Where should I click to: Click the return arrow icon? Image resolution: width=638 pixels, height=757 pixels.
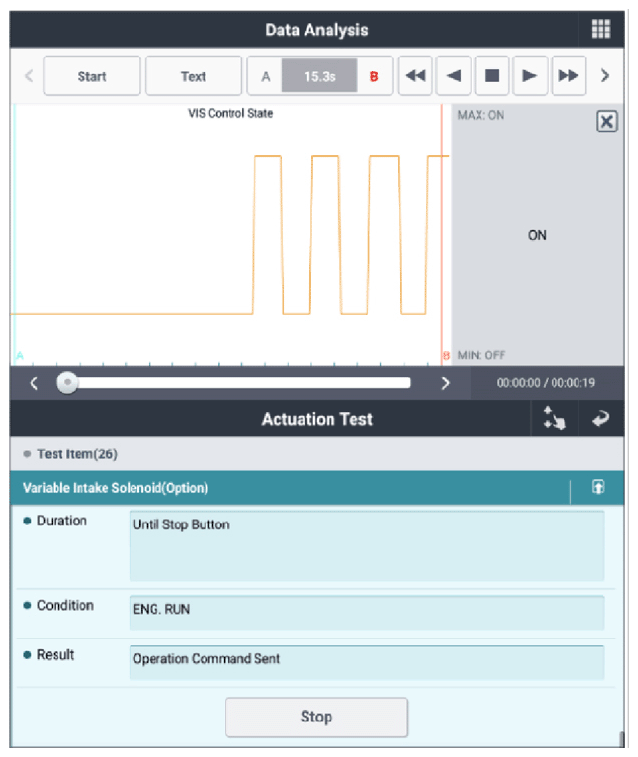[600, 420]
